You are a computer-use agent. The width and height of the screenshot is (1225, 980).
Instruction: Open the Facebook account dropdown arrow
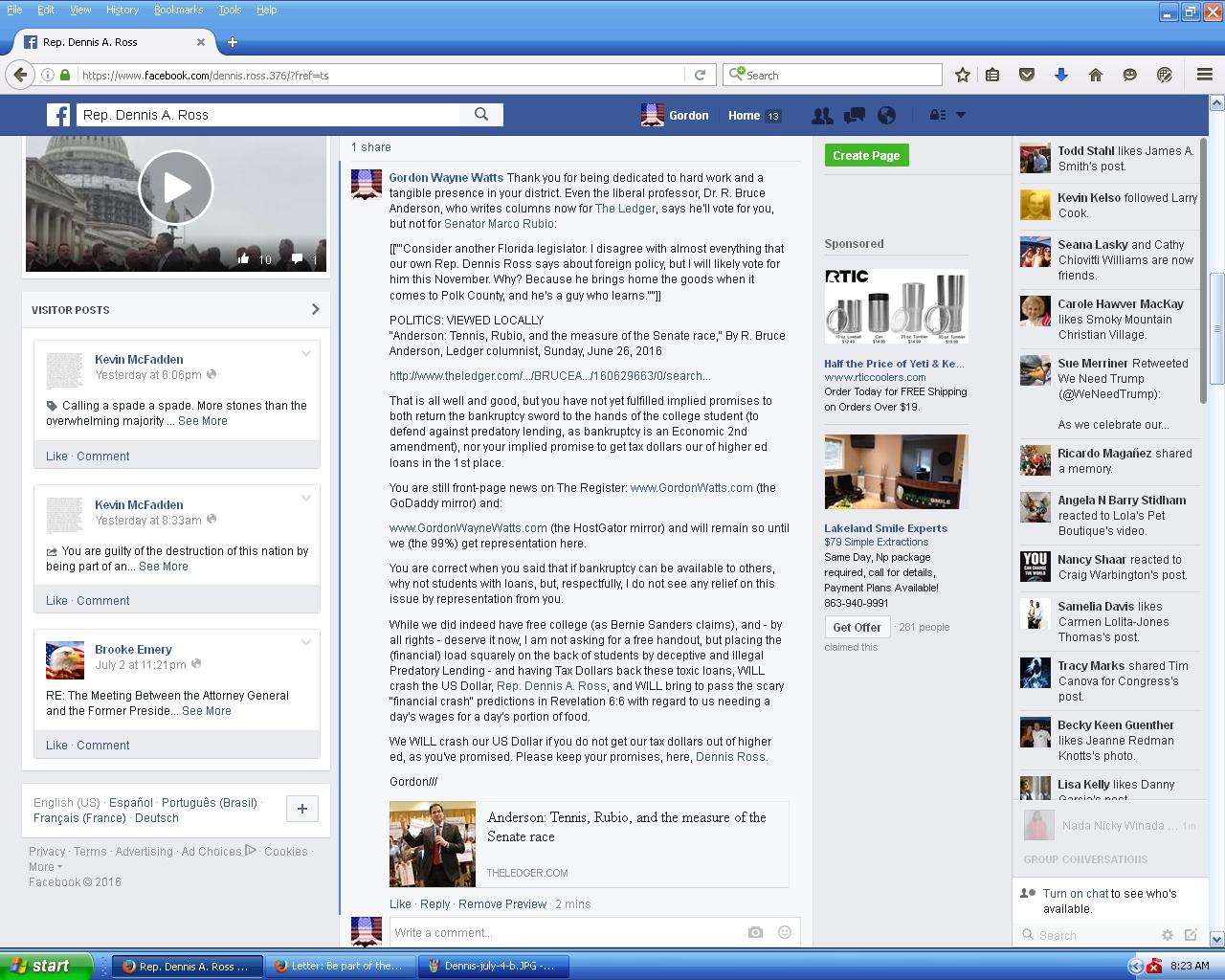(961, 115)
